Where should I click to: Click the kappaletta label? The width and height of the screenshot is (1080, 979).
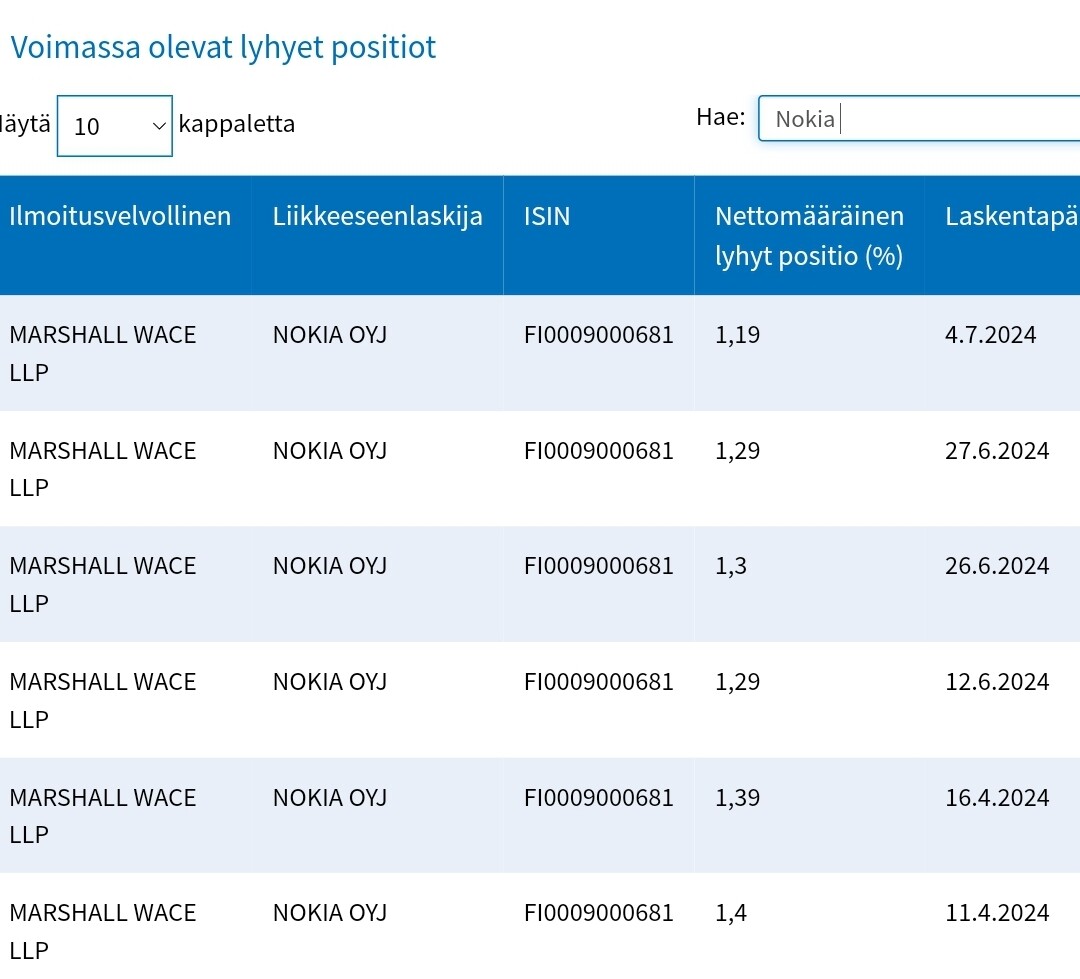[236, 124]
